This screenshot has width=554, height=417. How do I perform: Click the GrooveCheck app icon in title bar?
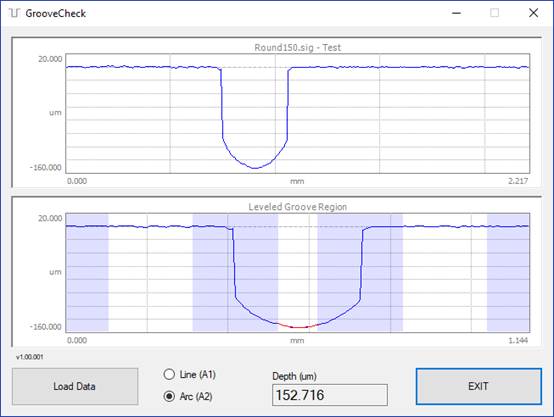pyautogui.click(x=14, y=13)
